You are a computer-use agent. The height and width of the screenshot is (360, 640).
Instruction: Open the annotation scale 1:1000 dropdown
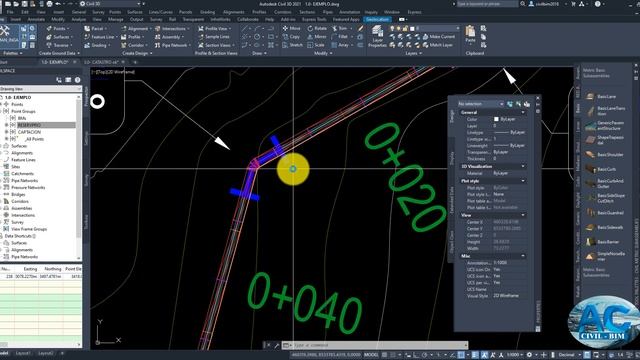coord(515,355)
